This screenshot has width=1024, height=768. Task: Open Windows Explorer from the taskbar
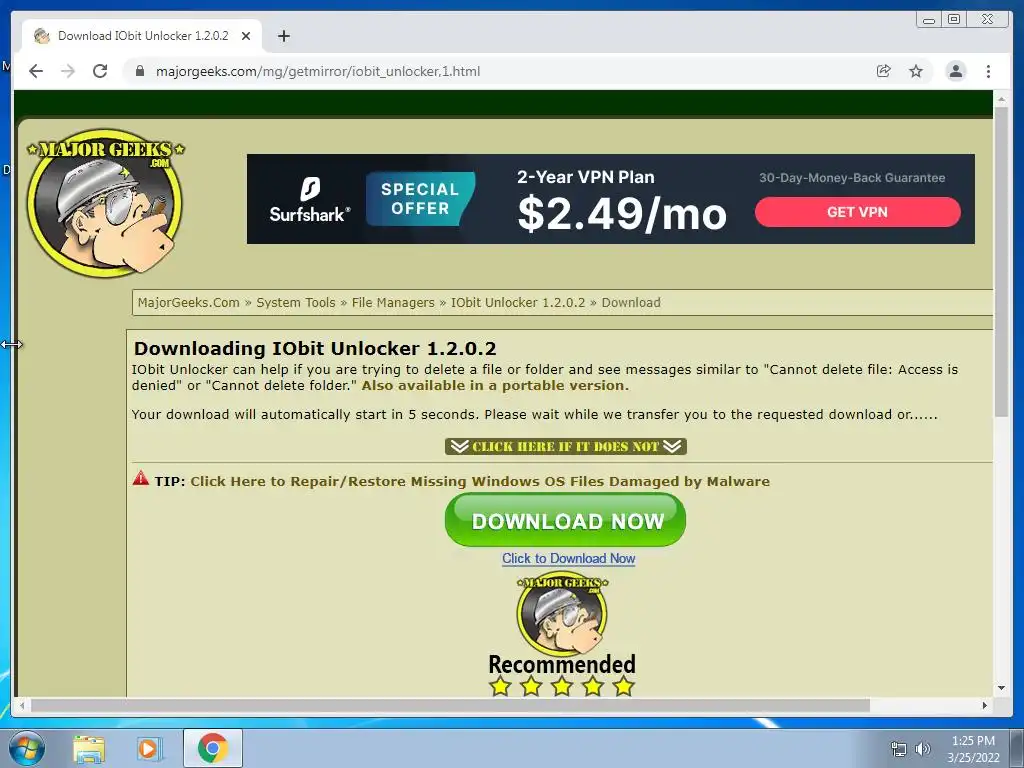89,748
